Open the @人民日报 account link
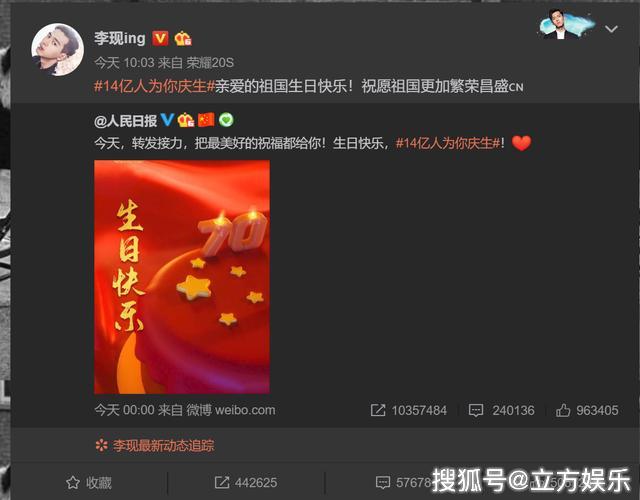This screenshot has height=500, width=640. [x=125, y=120]
